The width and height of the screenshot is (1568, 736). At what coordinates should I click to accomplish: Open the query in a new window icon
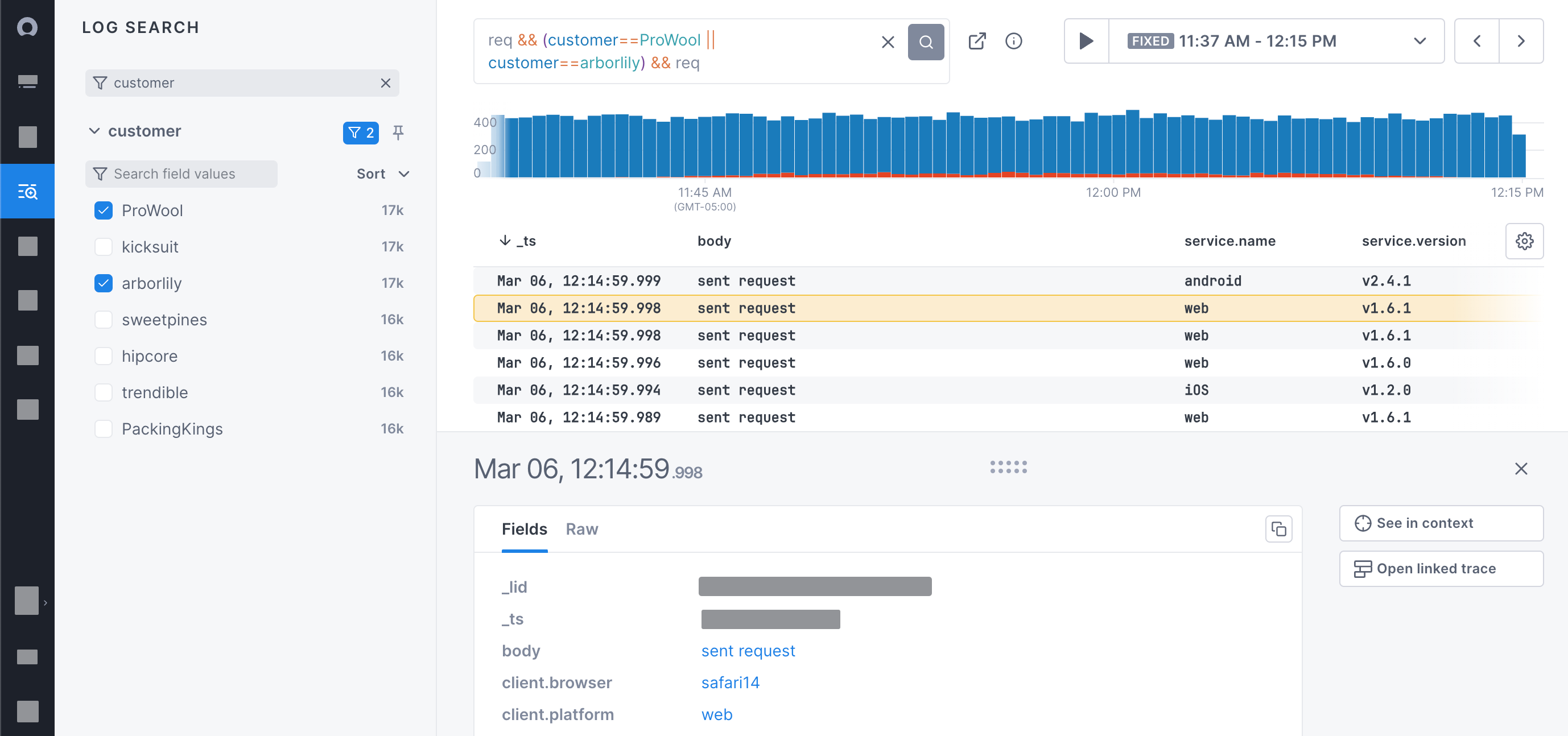coord(977,41)
